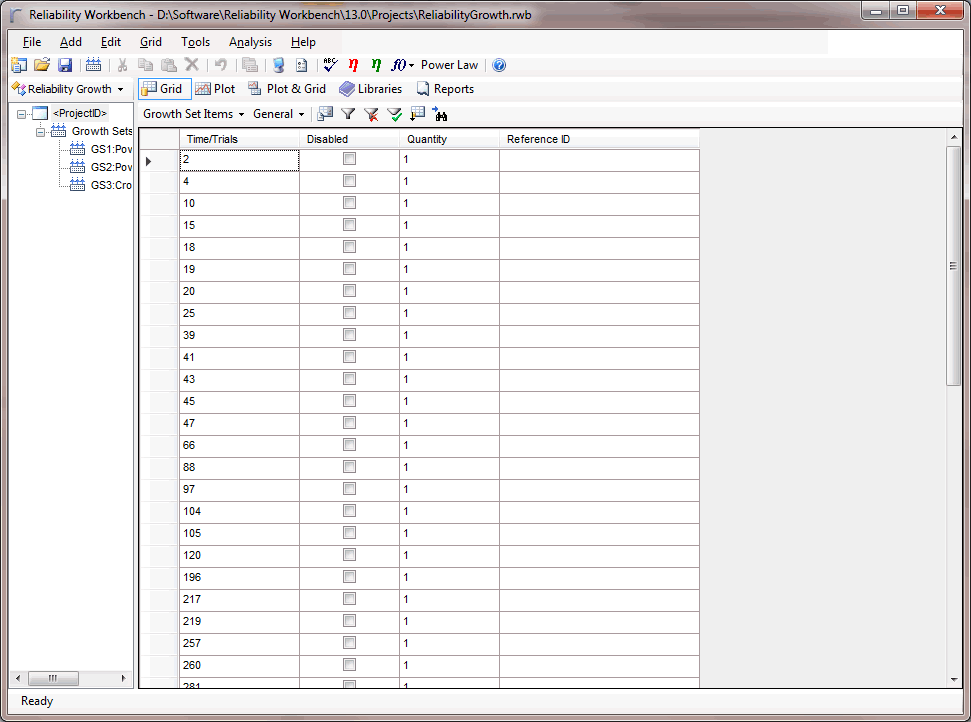Collapse the ProjectID tree node
This screenshot has height=722, width=971.
[22, 113]
